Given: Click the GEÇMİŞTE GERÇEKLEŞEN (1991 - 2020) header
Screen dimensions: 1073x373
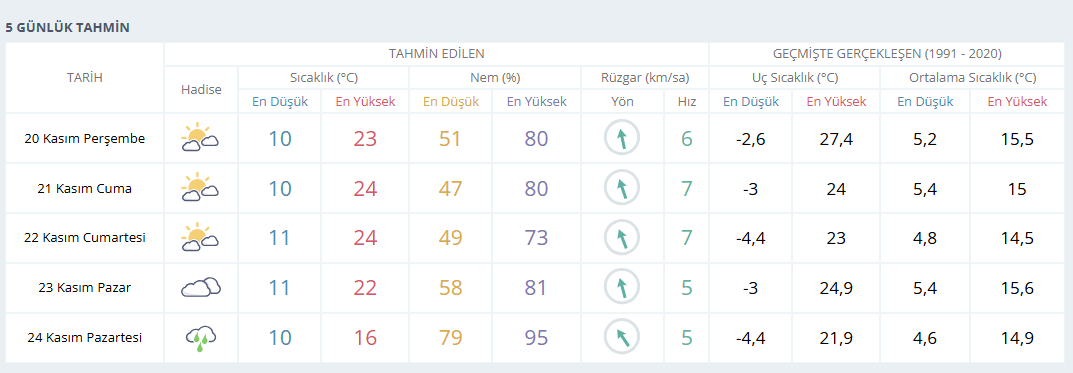Looking at the screenshot, I should pos(888,53).
